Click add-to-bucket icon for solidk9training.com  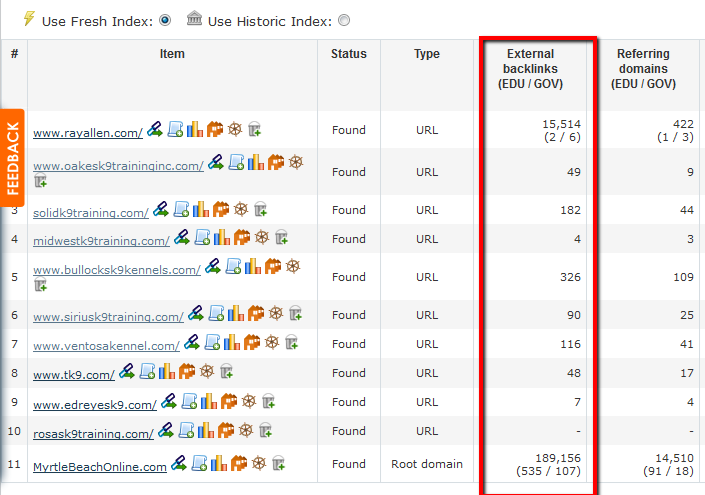(260, 209)
